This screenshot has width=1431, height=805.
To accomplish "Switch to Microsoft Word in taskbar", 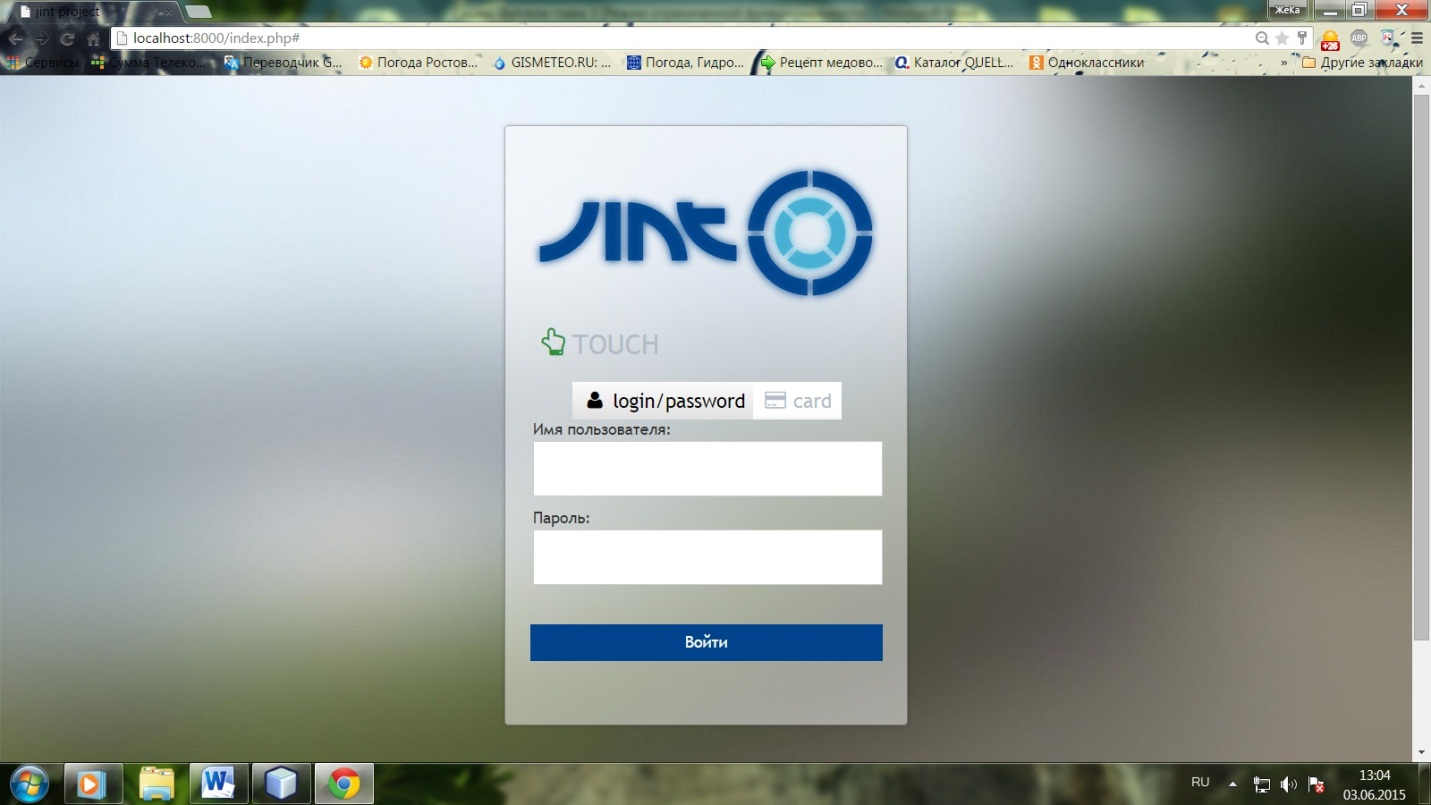I will click(218, 784).
